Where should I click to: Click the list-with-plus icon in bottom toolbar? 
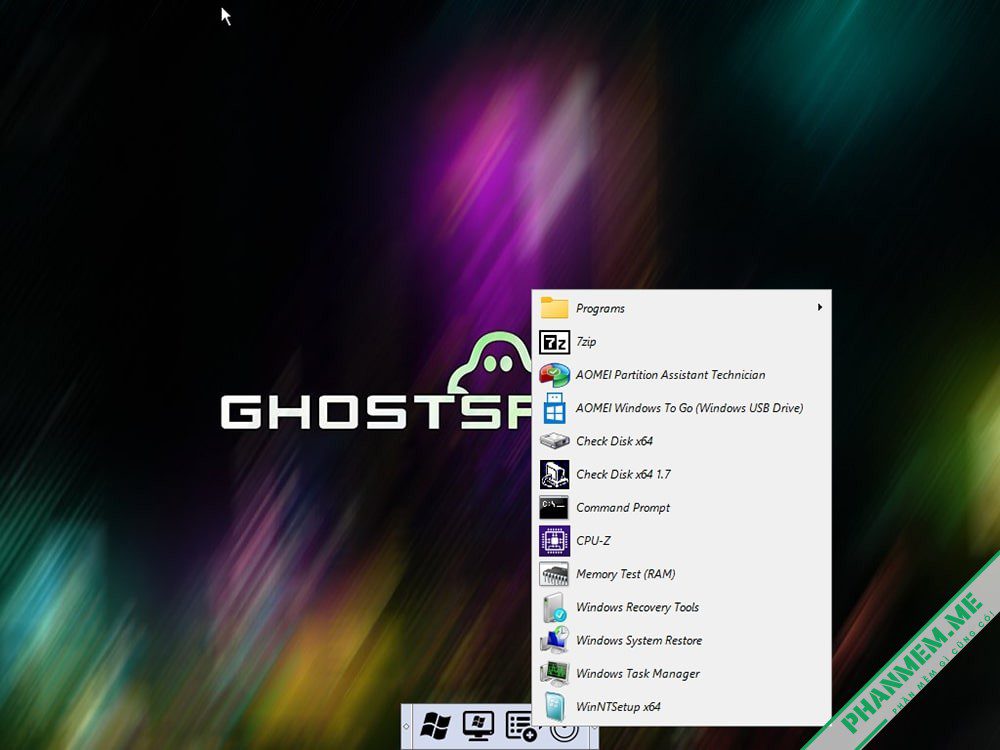[520, 726]
